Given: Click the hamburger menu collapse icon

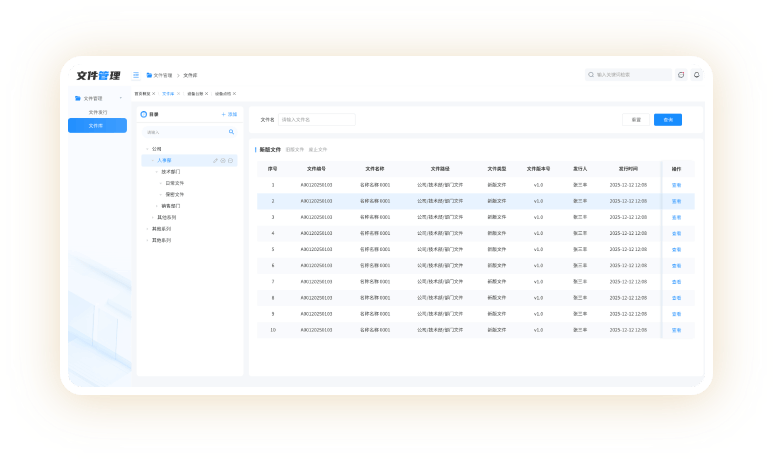Looking at the screenshot, I should tap(136, 75).
